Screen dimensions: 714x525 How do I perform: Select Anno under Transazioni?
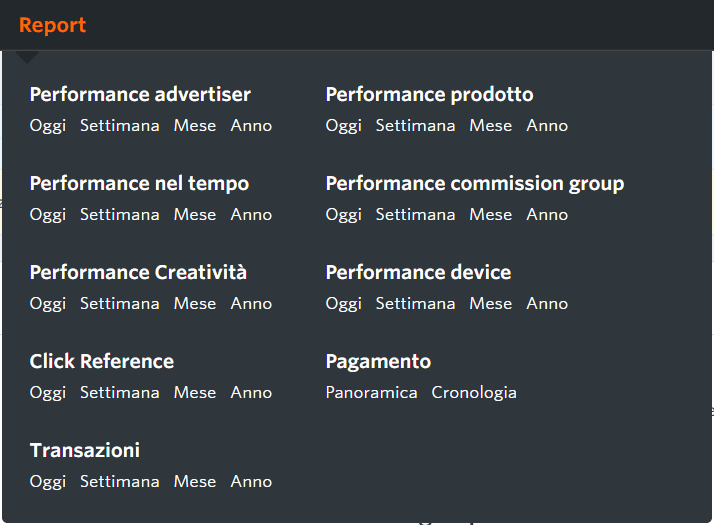[x=251, y=482]
